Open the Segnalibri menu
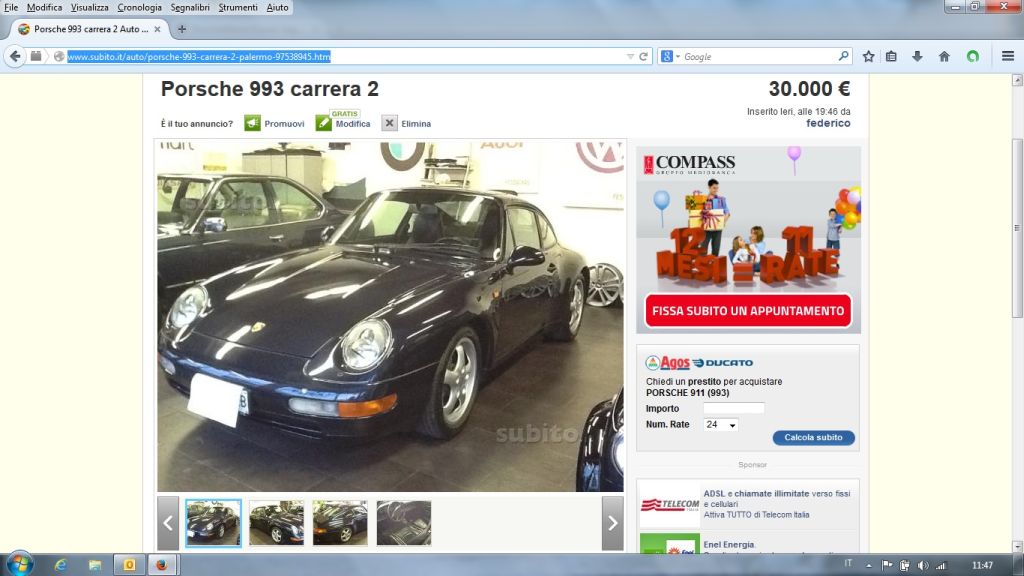 190,7
